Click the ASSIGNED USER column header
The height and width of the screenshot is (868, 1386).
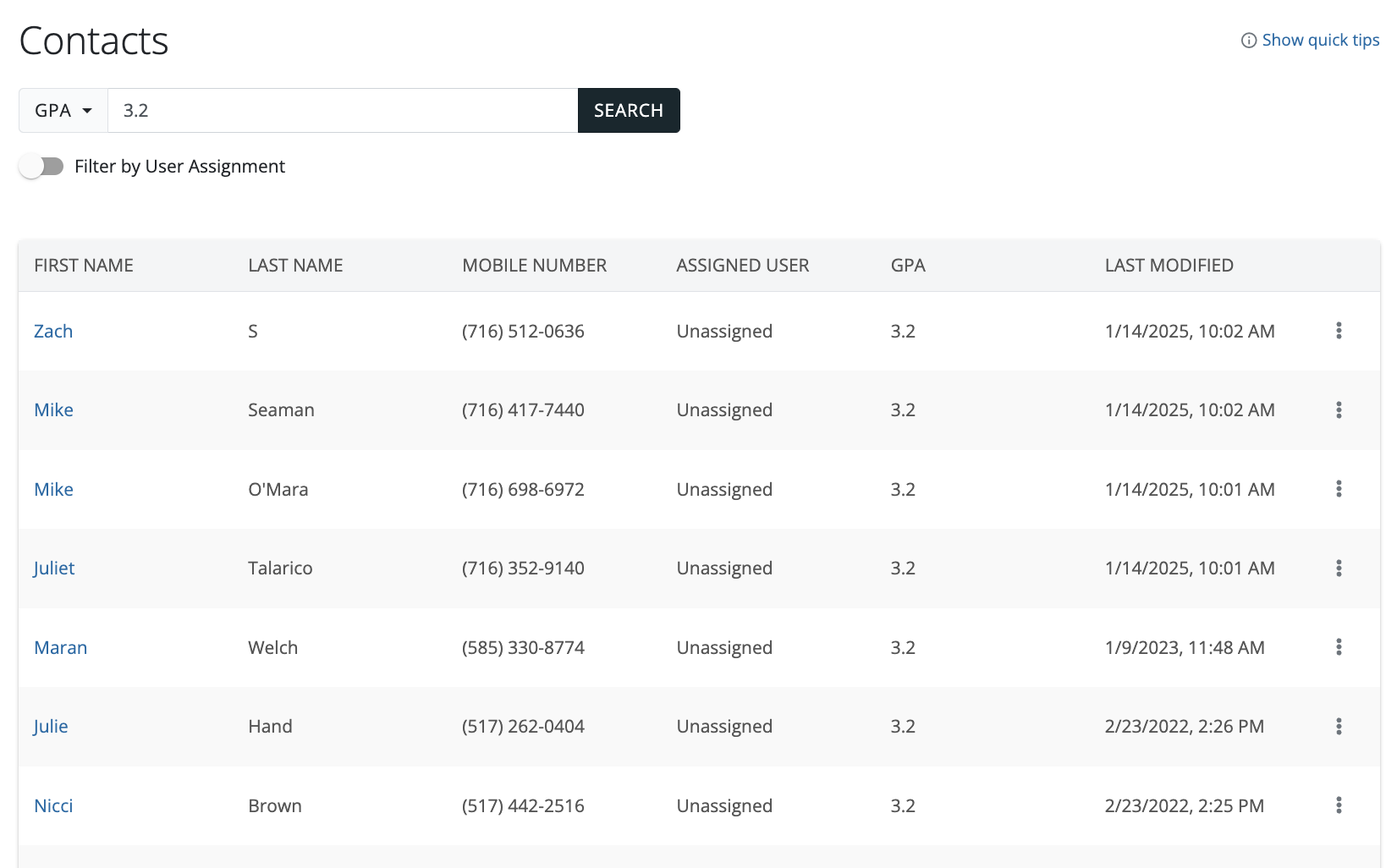tap(742, 266)
